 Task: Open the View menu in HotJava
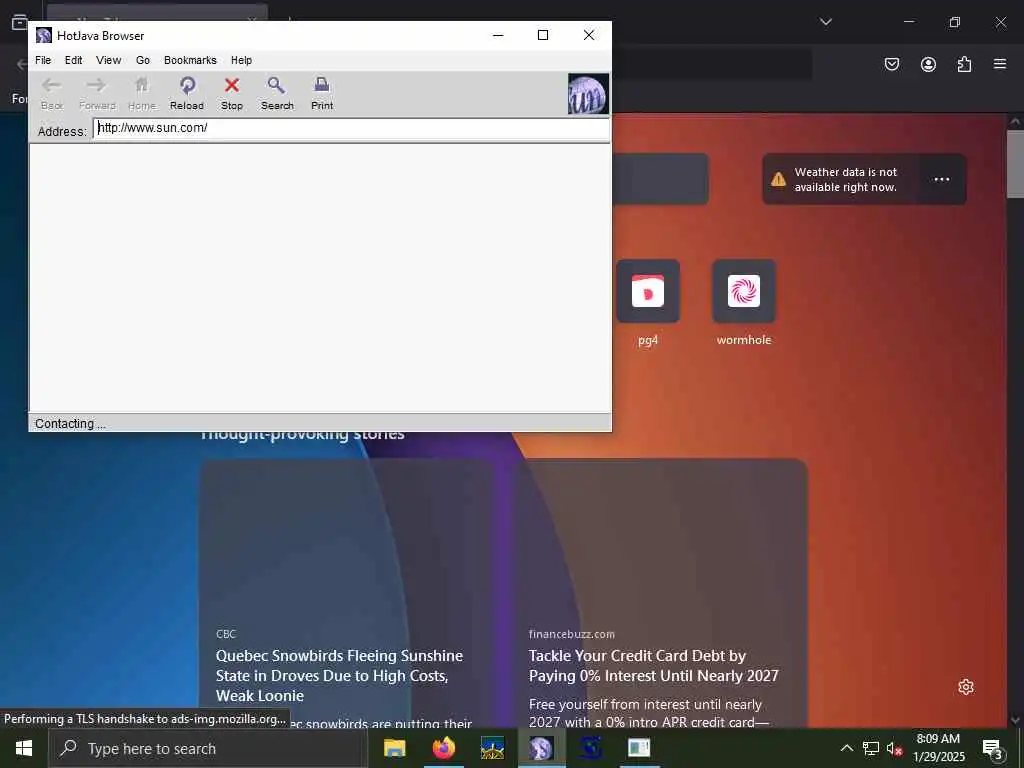tap(108, 60)
